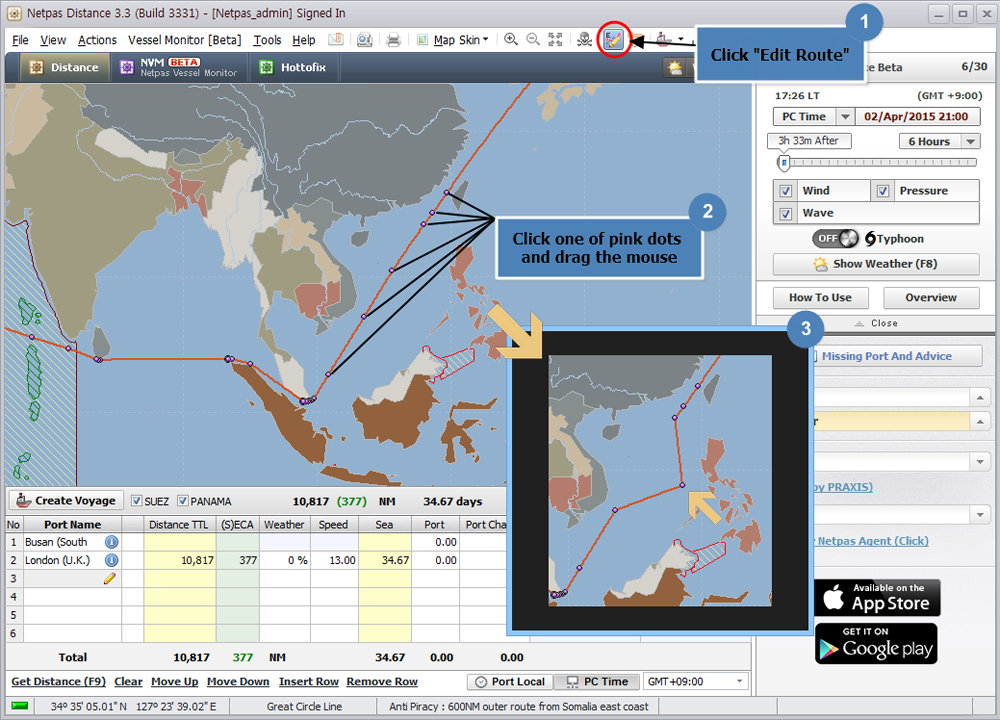The width and height of the screenshot is (1000, 720).
Task: Open the PC Time dropdown in weather panel
Action: [845, 117]
